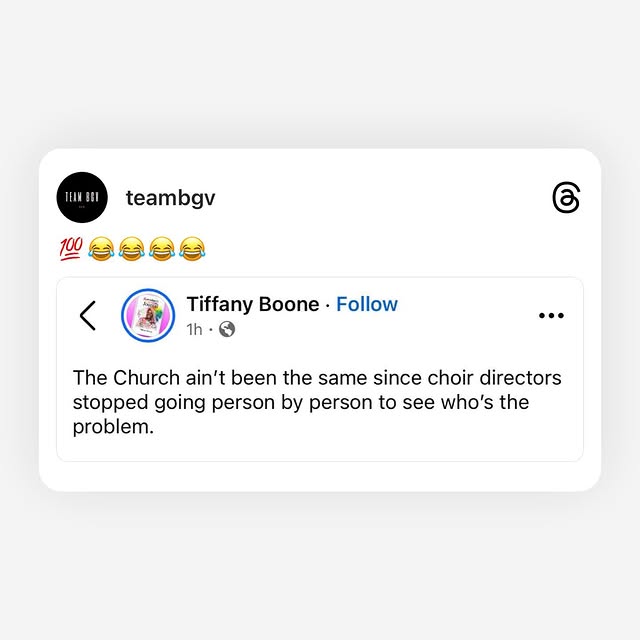Click the 1h post timestamp

(x=194, y=329)
